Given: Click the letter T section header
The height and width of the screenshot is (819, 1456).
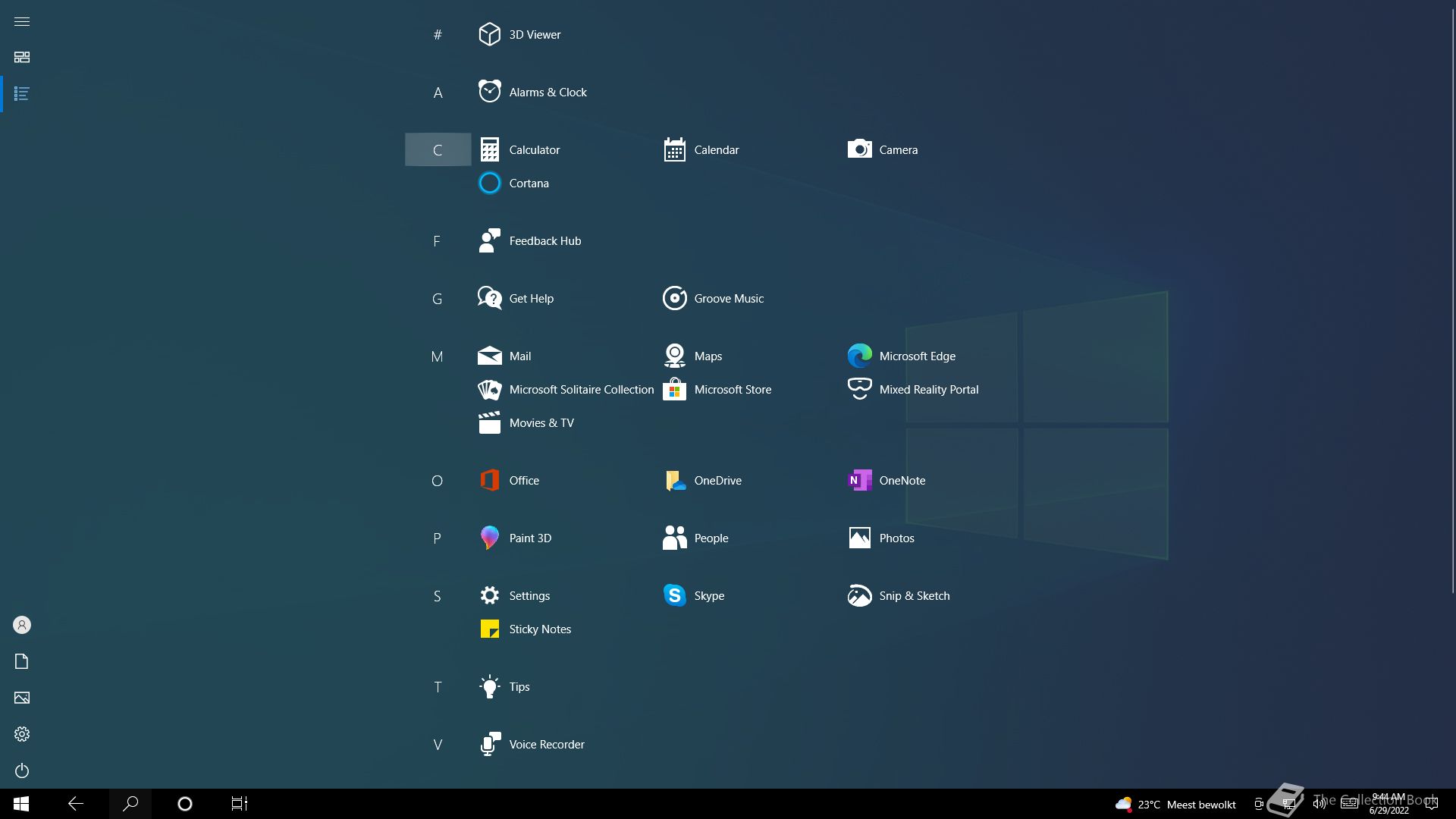Looking at the screenshot, I should pyautogui.click(x=438, y=687).
